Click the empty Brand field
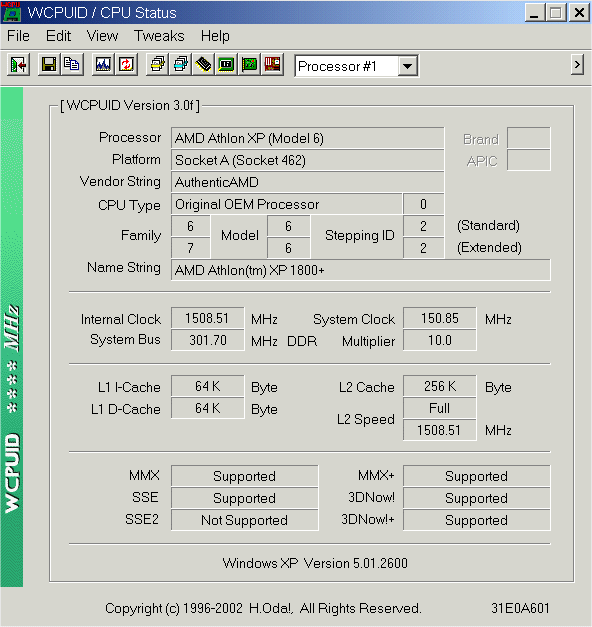 pos(528,138)
